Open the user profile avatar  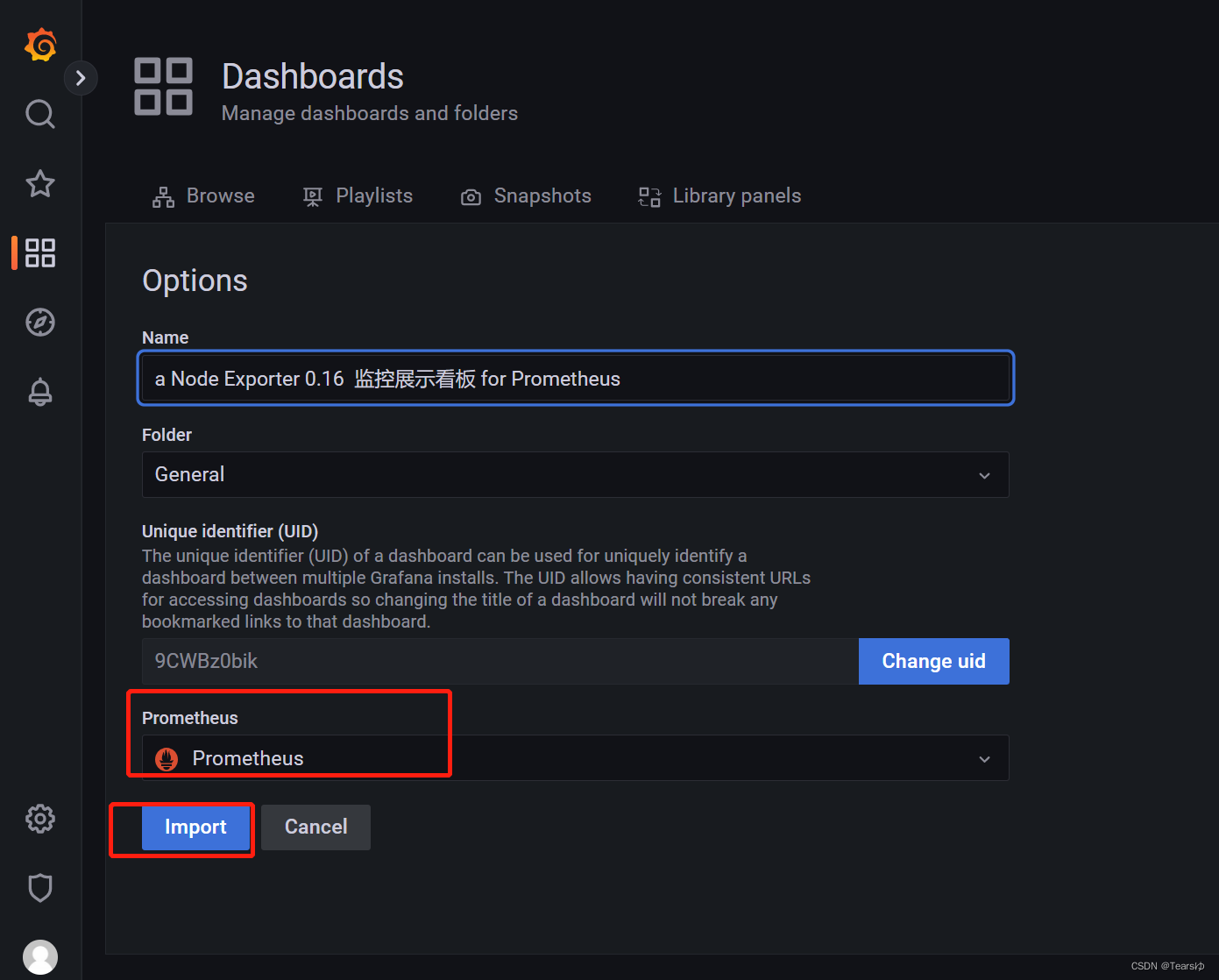tap(40, 957)
